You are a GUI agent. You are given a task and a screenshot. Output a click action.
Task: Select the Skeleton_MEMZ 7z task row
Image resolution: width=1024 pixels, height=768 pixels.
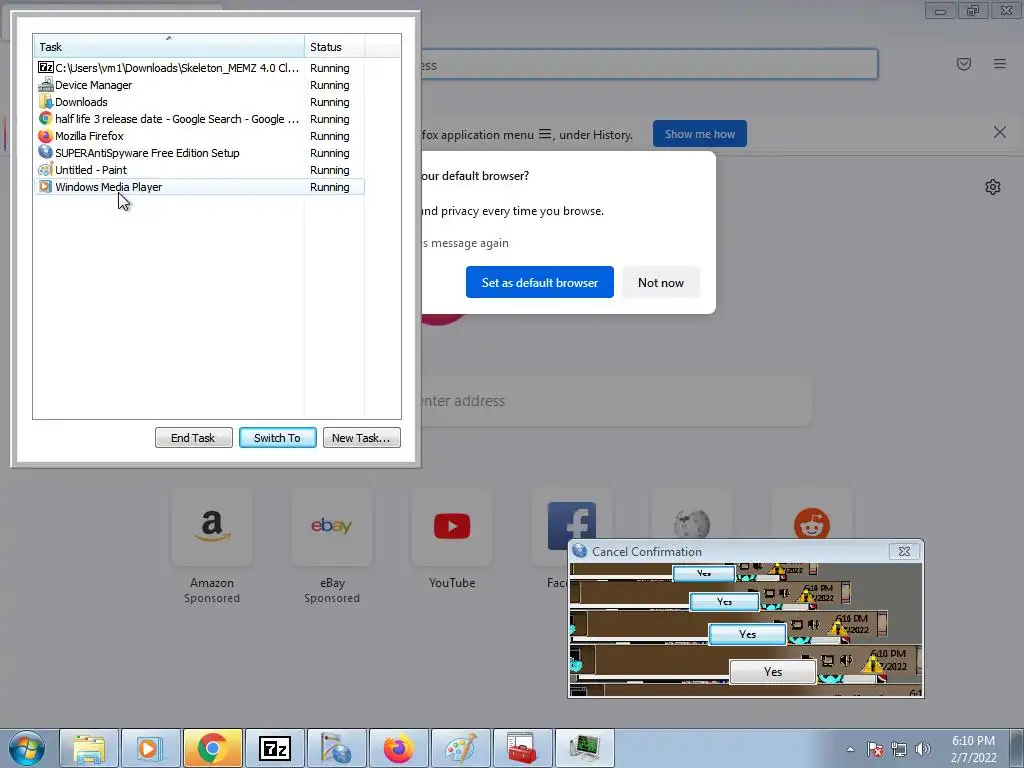pyautogui.click(x=199, y=68)
